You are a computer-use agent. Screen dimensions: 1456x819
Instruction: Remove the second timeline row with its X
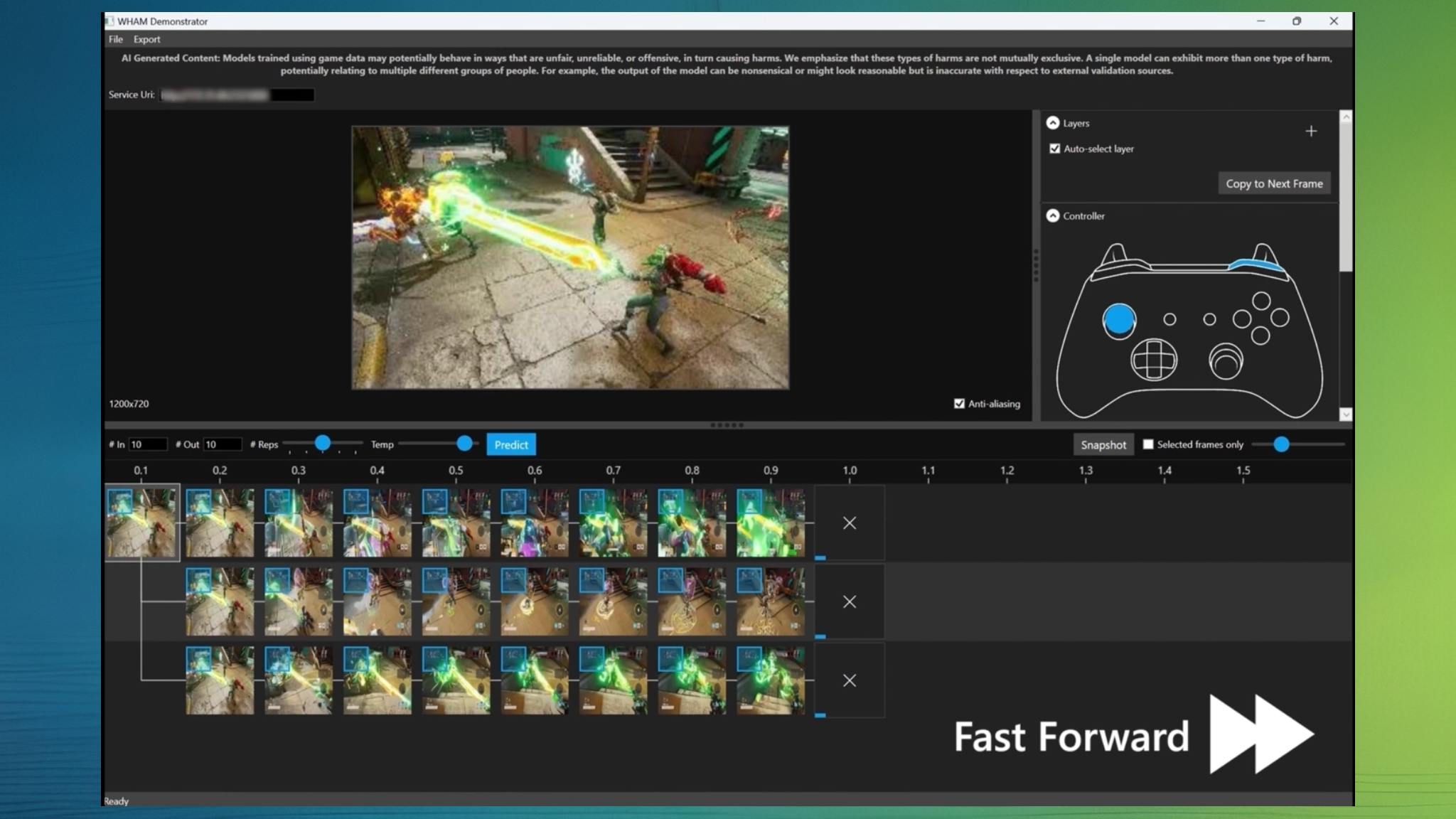[849, 602]
